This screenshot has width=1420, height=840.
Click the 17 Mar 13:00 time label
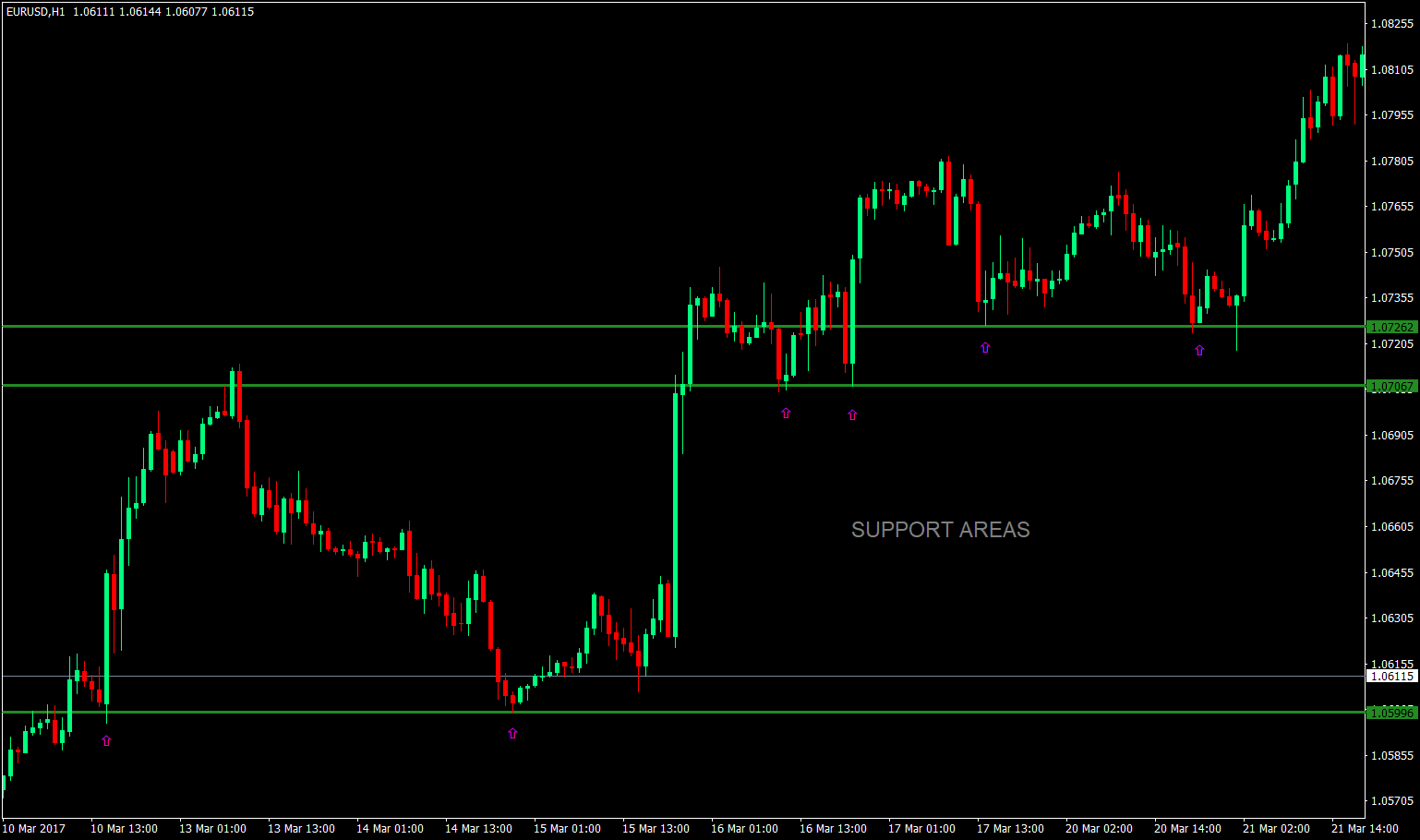[x=1010, y=828]
